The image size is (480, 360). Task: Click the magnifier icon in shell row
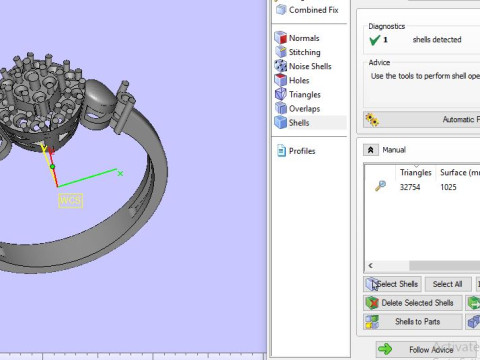pos(380,186)
